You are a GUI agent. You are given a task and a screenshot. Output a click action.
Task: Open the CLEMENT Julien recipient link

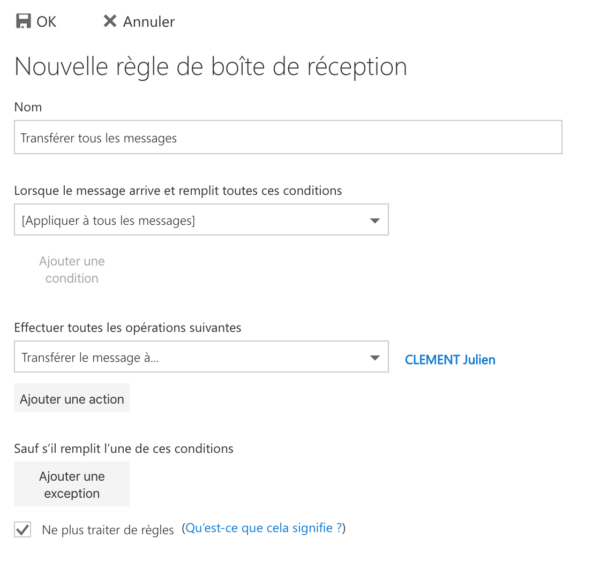click(x=450, y=360)
